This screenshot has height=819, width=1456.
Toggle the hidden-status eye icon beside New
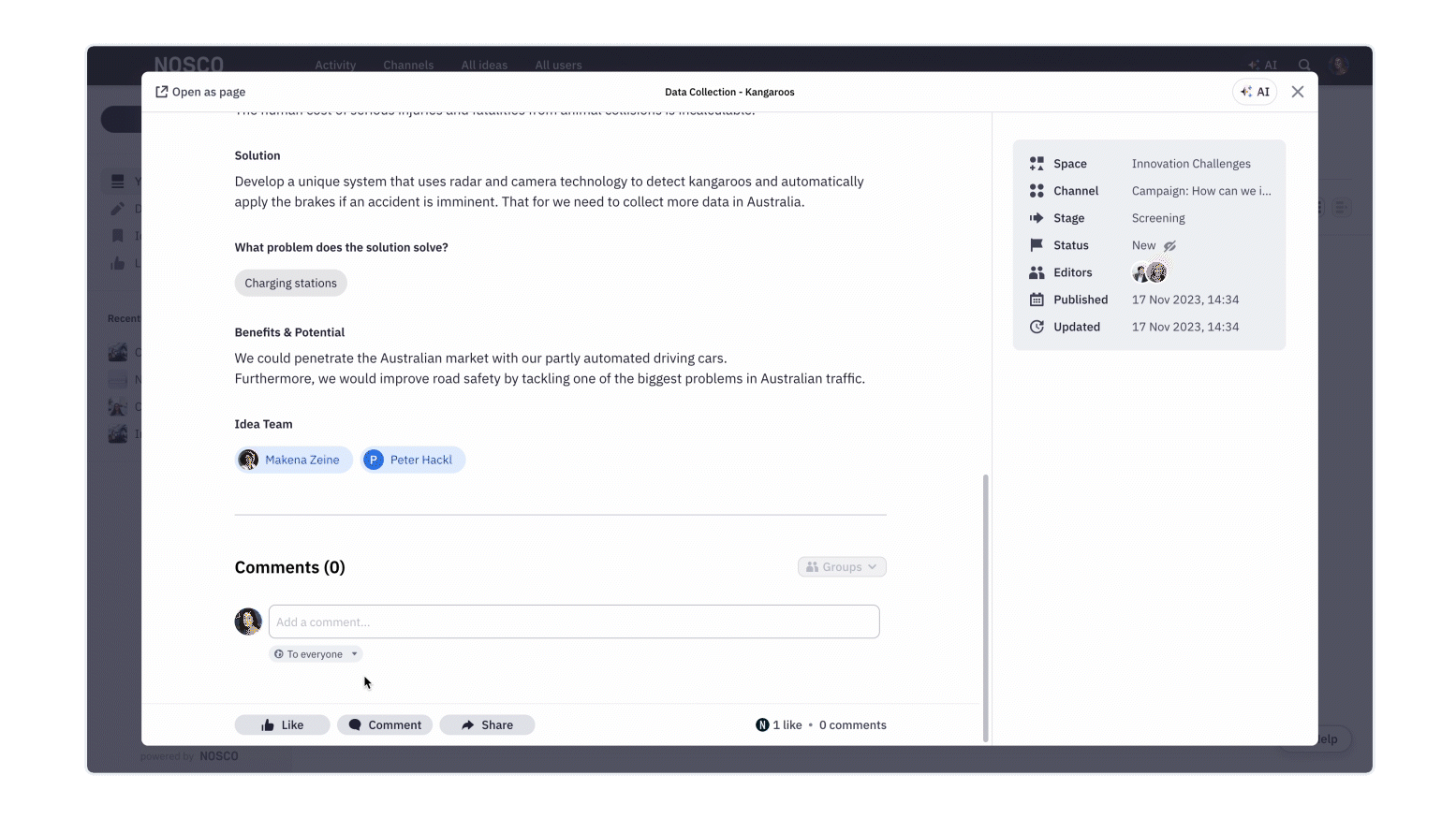1169,246
